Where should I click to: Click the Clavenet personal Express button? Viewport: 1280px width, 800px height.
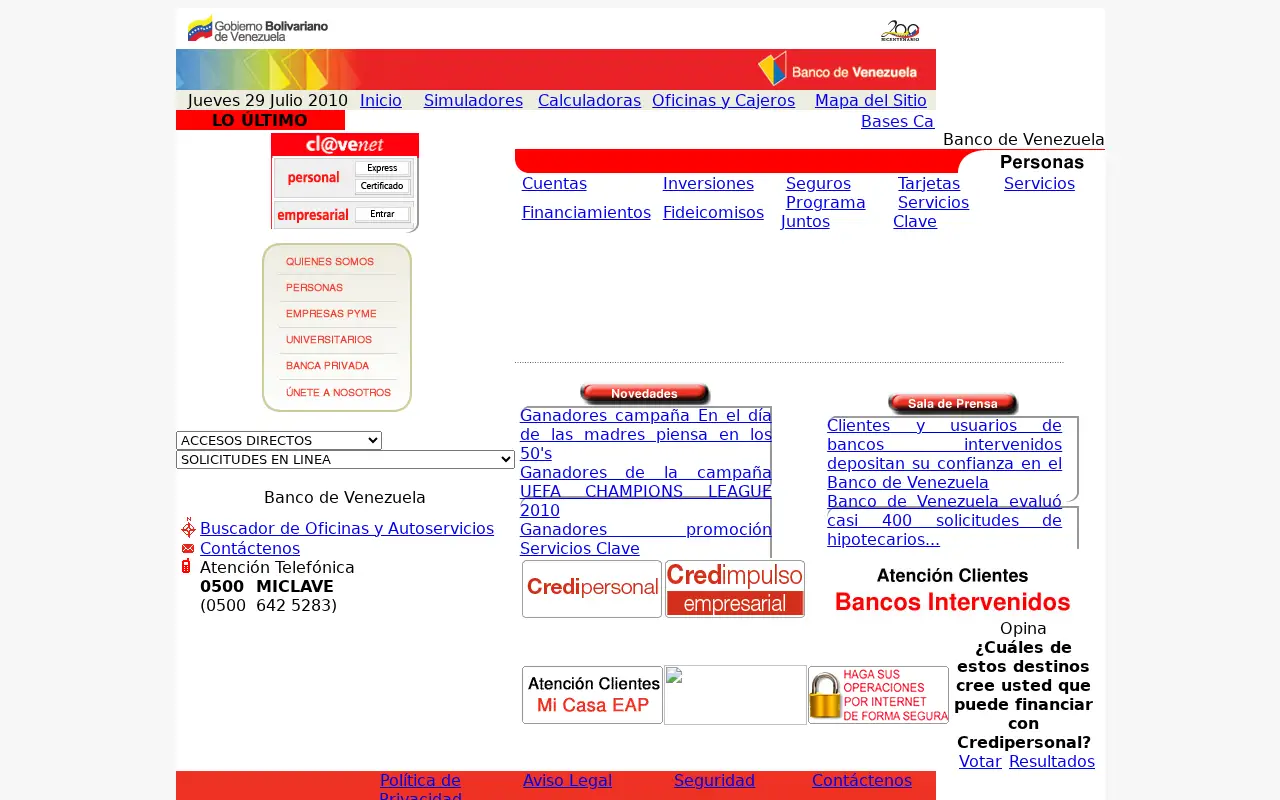(382, 168)
